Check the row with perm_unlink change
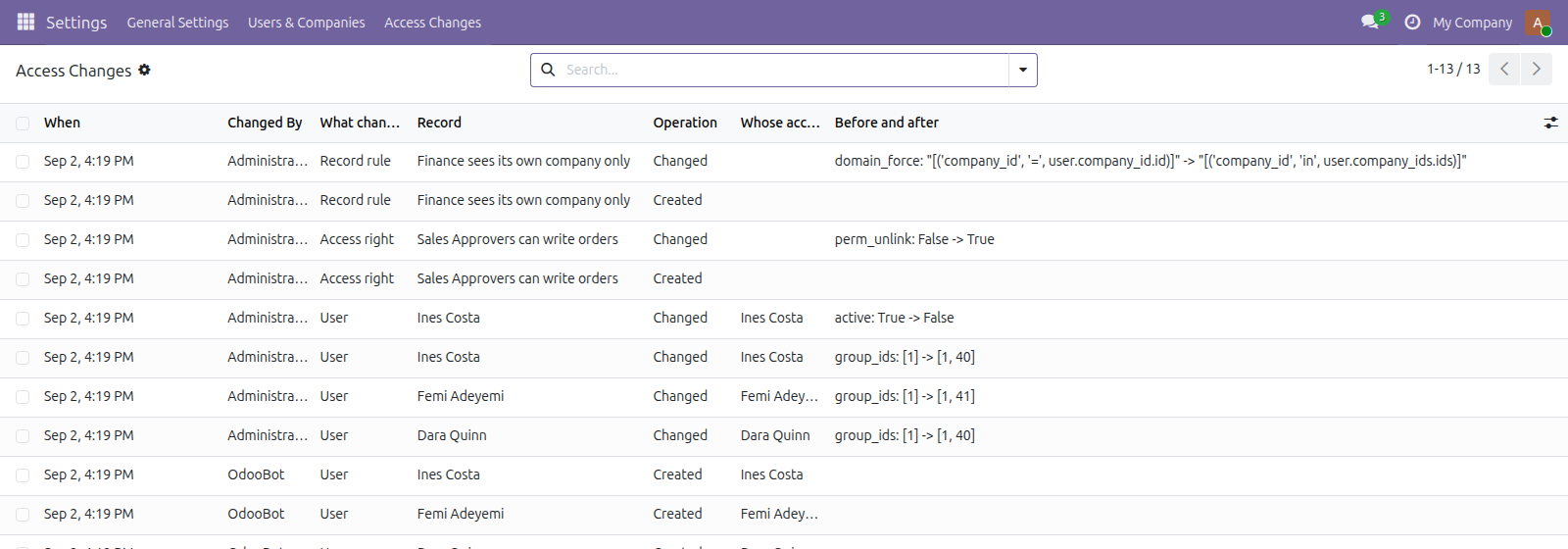 [23, 240]
